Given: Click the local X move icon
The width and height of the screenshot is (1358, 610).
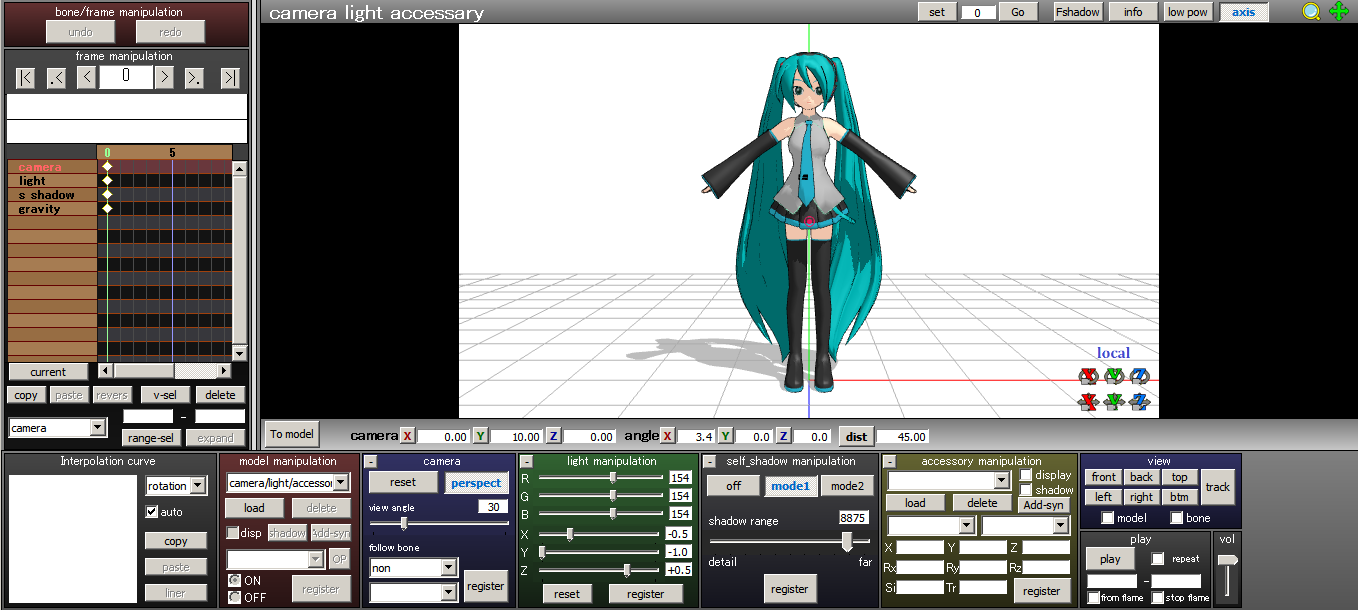Looking at the screenshot, I should [x=1088, y=402].
